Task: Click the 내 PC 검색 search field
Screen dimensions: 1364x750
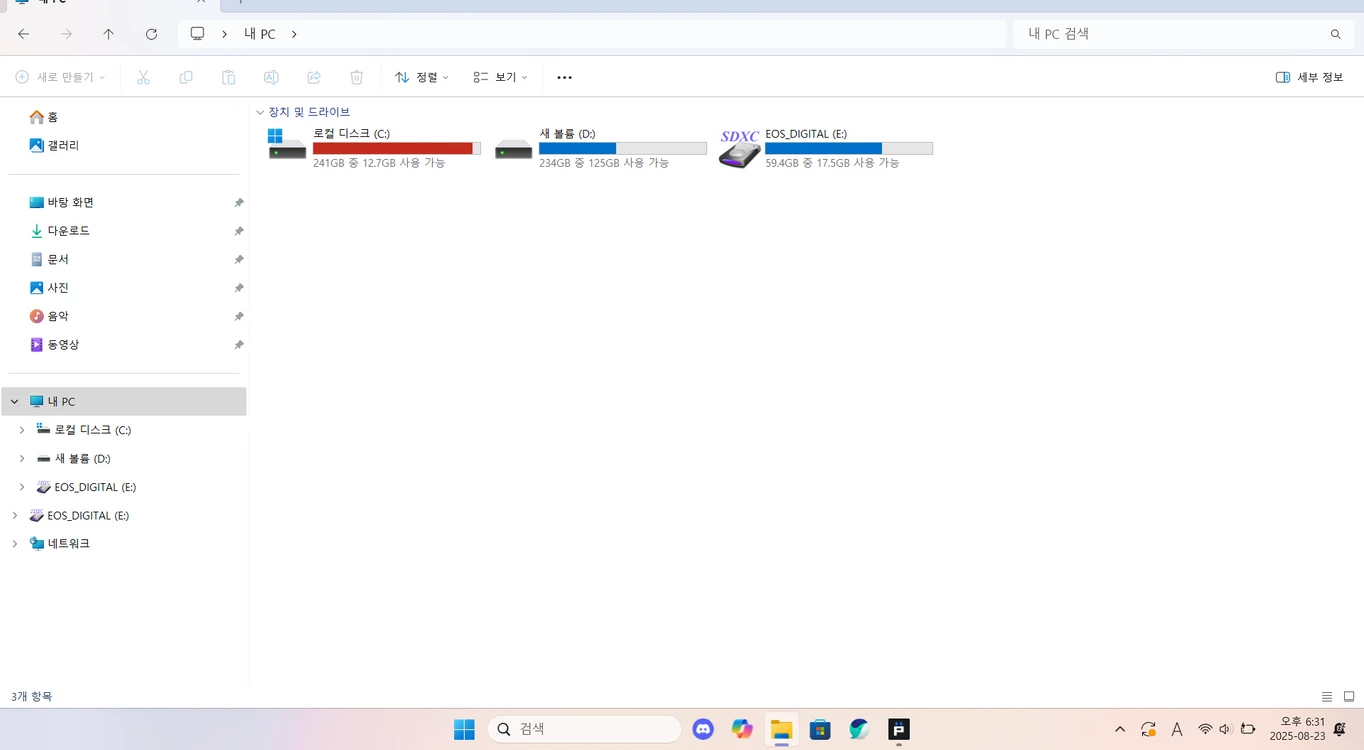Action: [1183, 34]
